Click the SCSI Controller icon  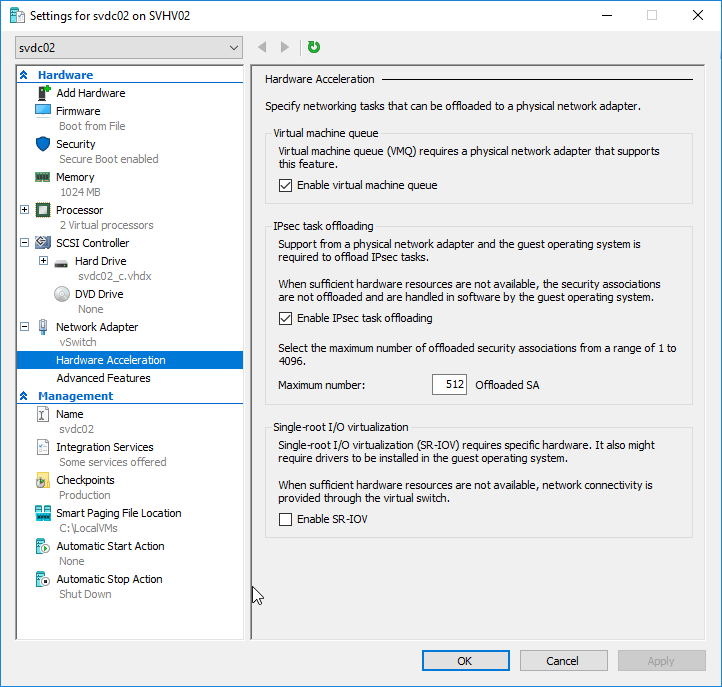click(43, 242)
